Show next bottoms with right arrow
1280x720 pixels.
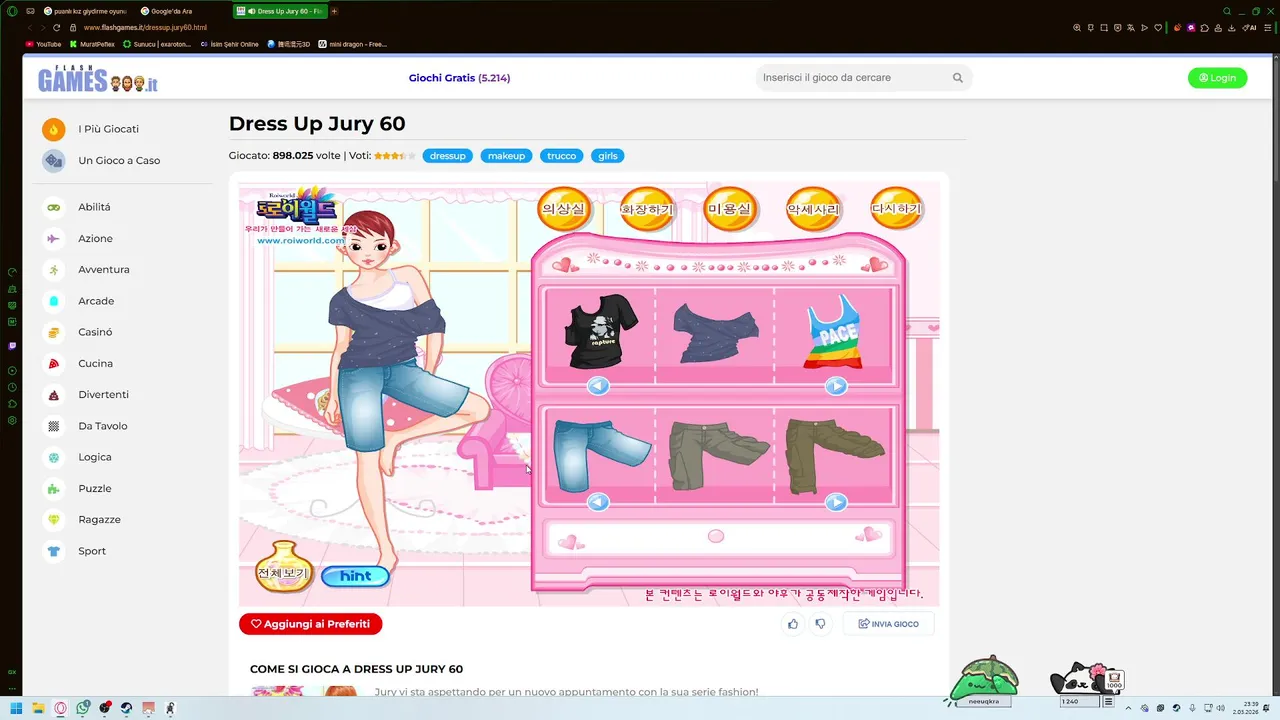pos(836,502)
